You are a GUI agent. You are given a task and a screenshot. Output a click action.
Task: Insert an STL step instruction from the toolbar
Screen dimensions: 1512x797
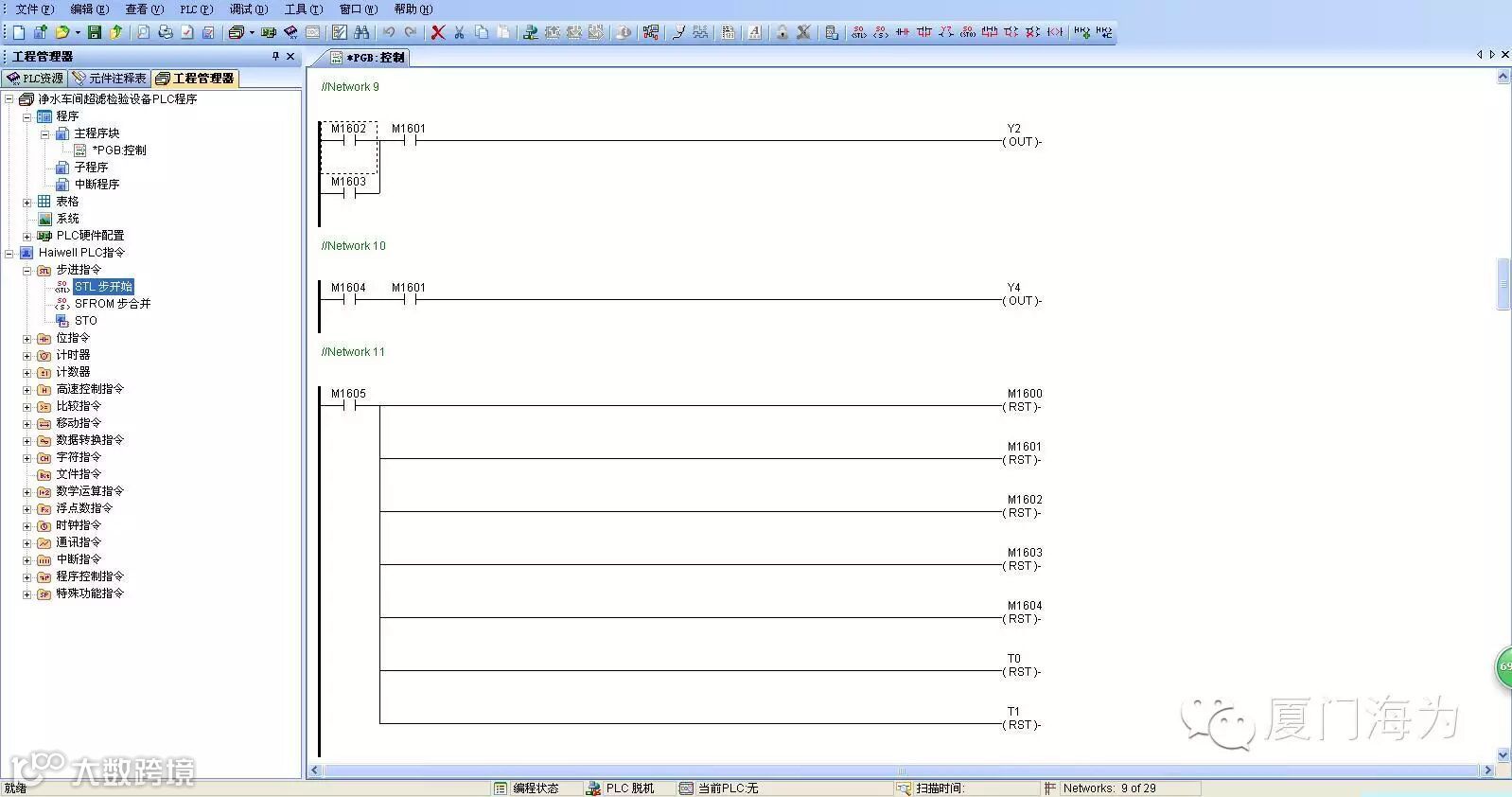(858, 32)
